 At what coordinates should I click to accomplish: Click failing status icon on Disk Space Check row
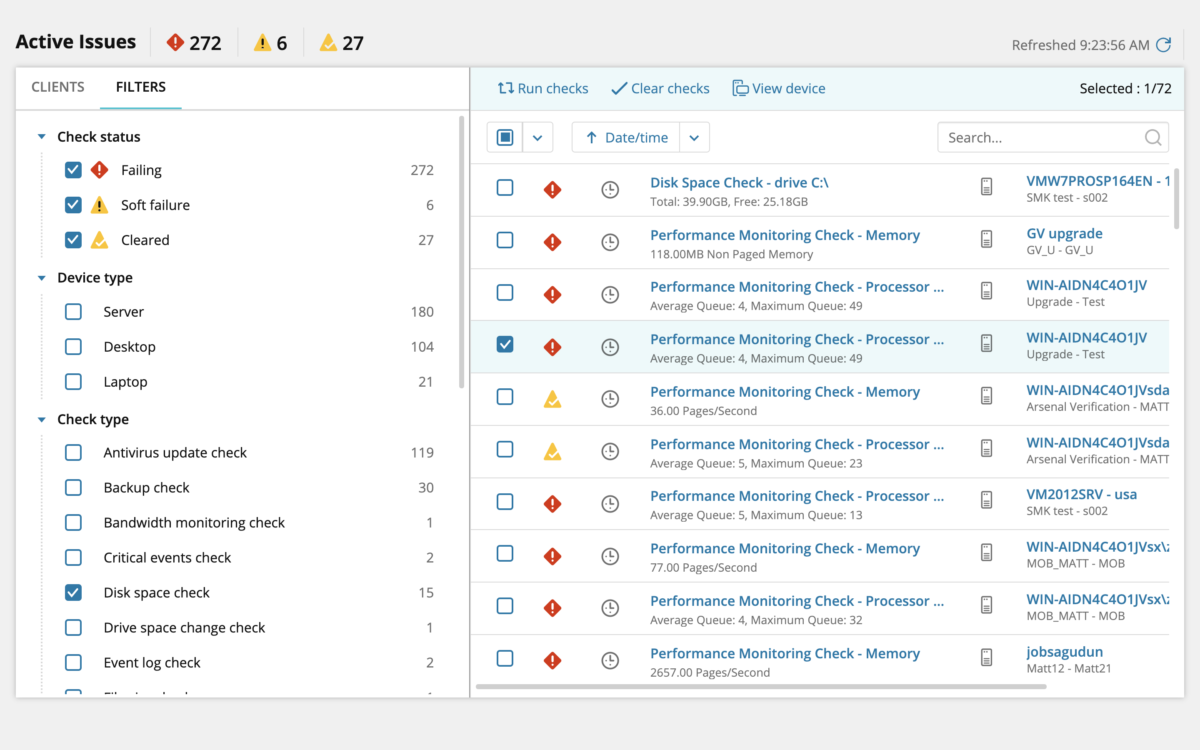[552, 189]
